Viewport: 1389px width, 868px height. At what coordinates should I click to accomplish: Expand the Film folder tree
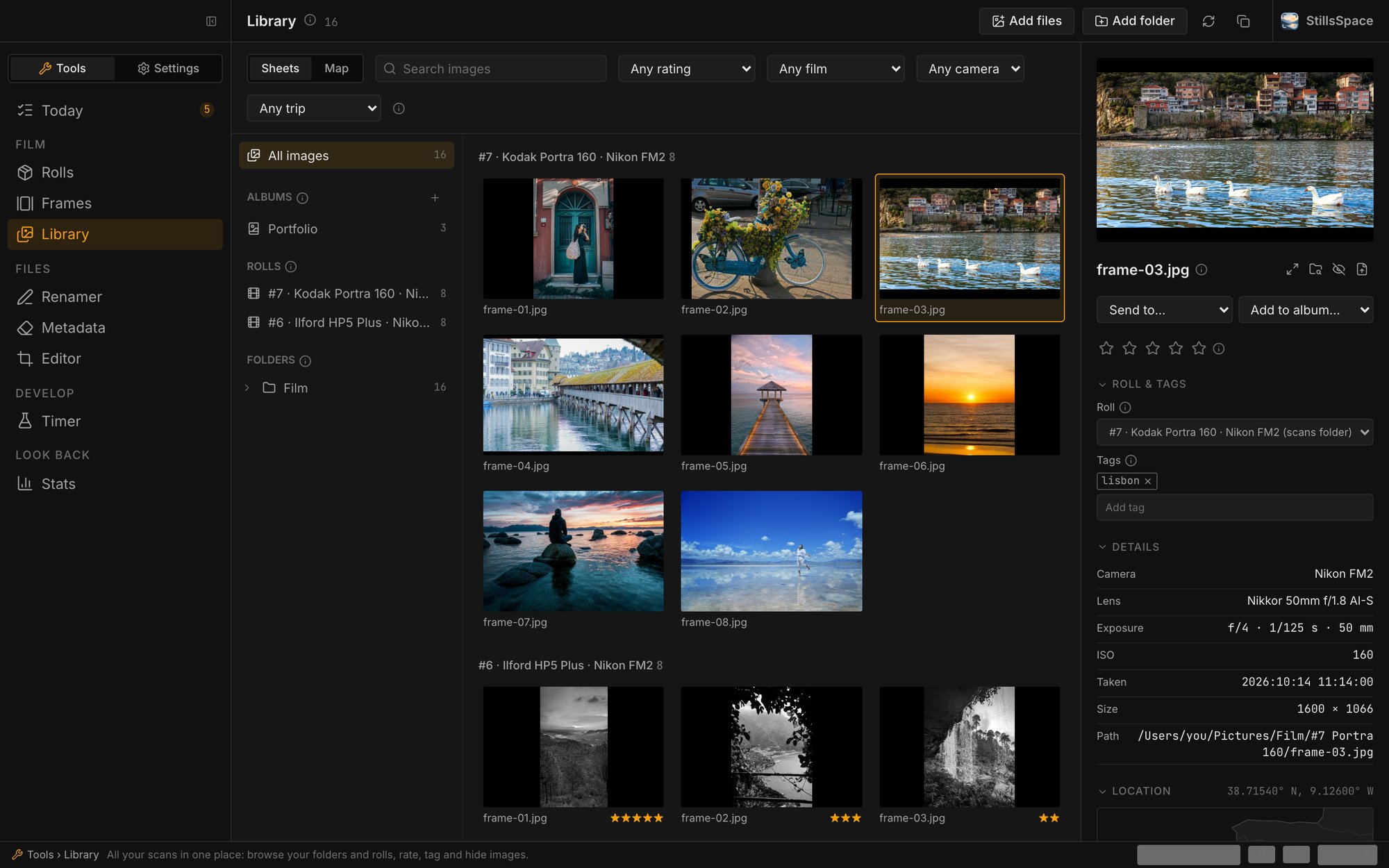tap(247, 387)
